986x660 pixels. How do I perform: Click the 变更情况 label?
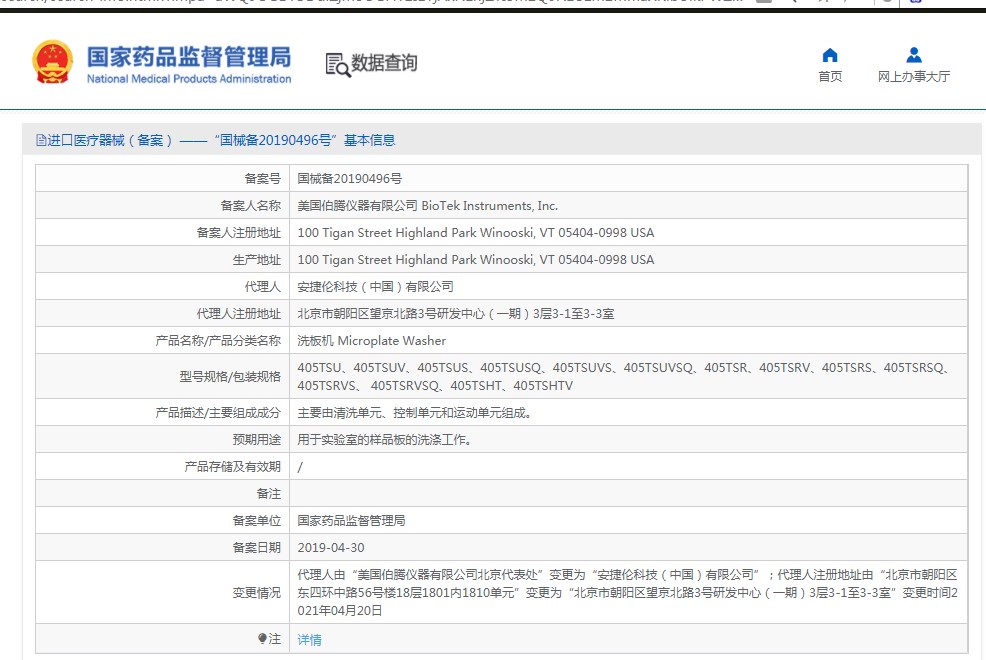(x=257, y=593)
